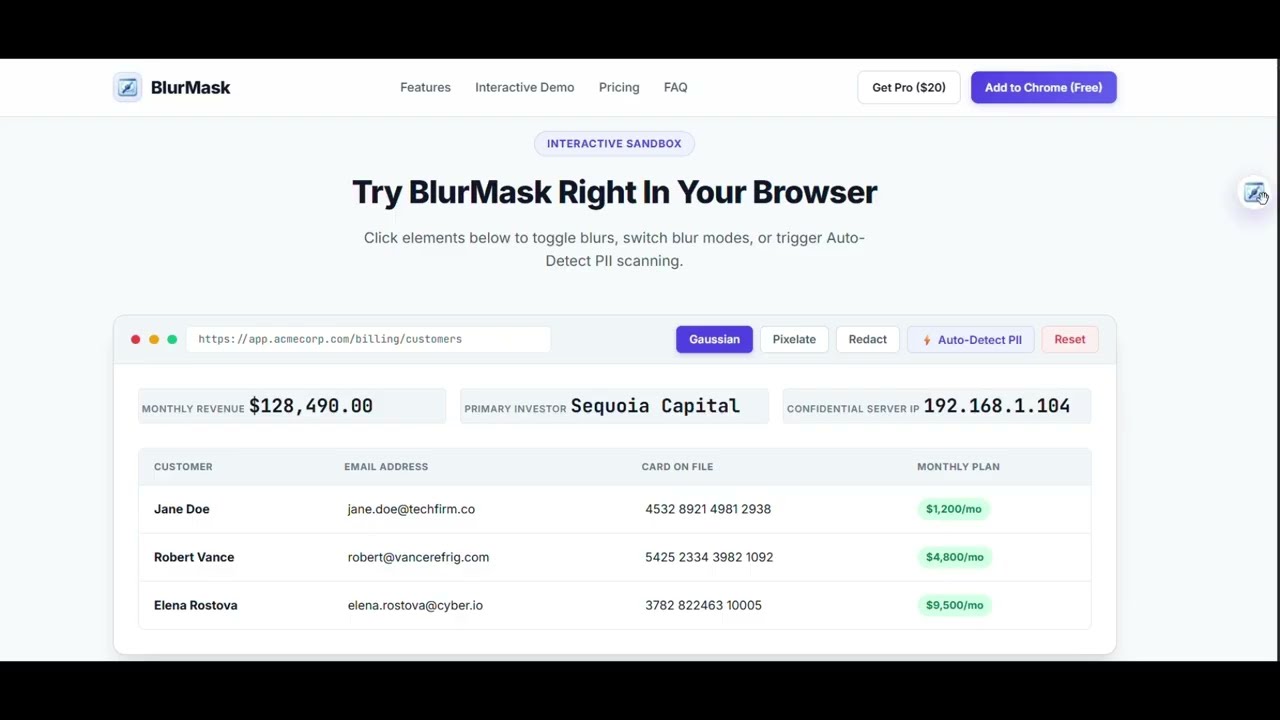Viewport: 1280px width, 720px height.
Task: Blur card number 5425 2334 3982 1092
Action: 709,557
